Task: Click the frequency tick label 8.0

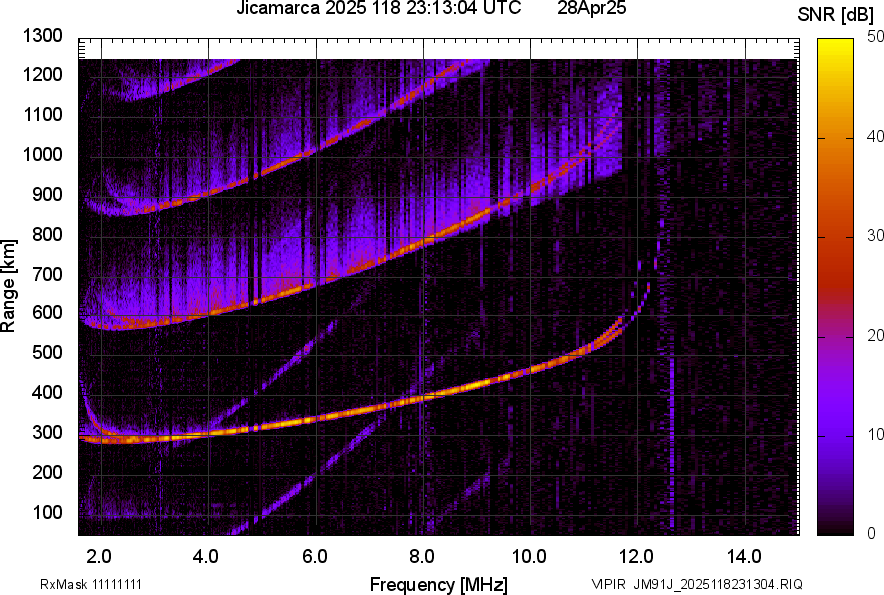Action: 422,557
